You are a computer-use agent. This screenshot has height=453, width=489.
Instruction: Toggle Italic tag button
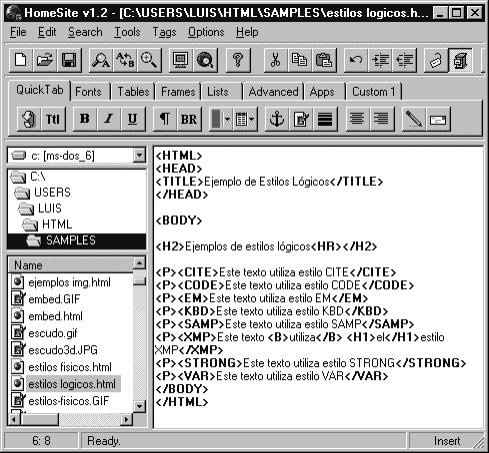pyautogui.click(x=109, y=119)
